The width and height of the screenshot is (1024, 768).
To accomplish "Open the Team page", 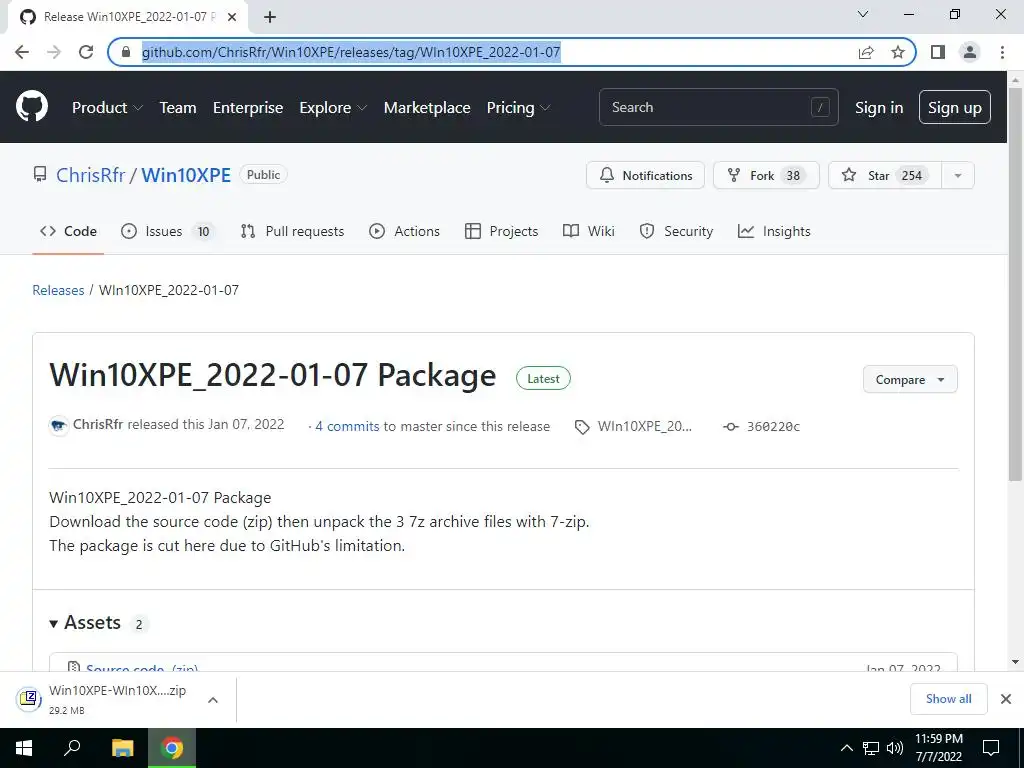I will (x=178, y=107).
